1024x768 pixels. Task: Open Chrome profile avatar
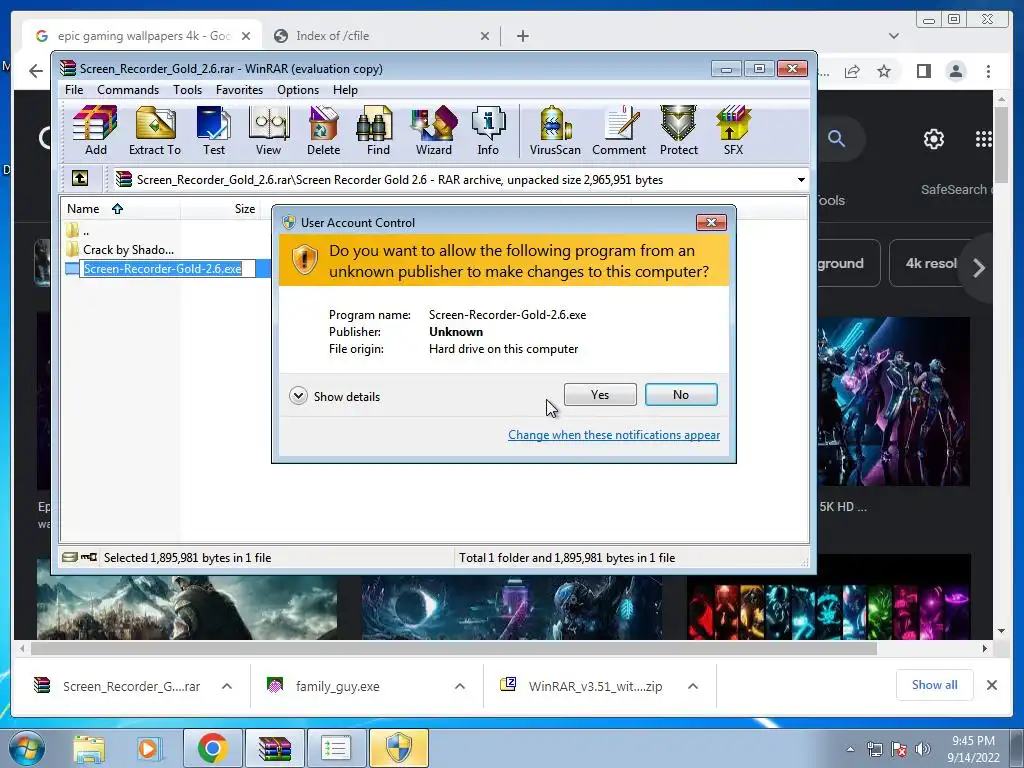click(956, 71)
